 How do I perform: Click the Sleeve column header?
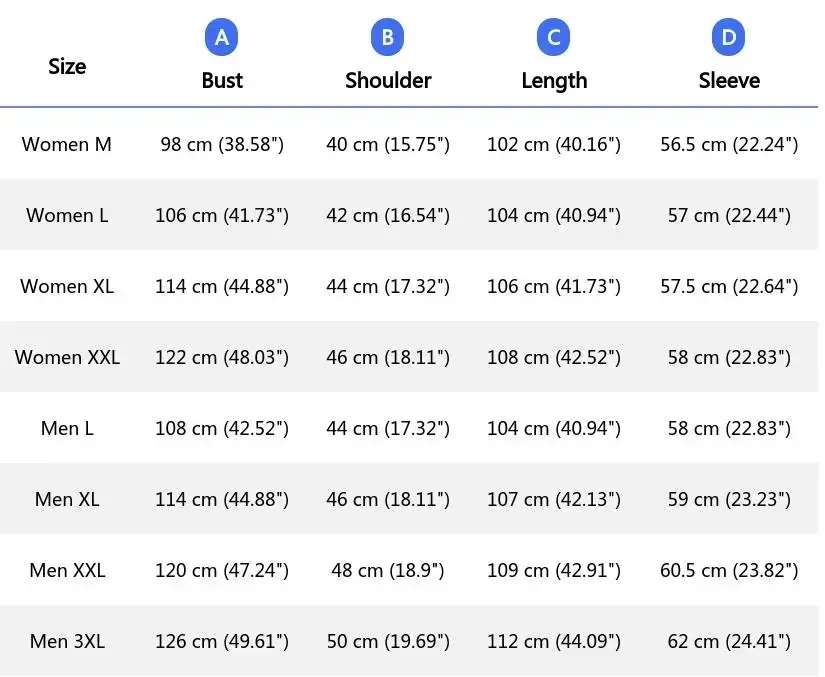coord(729,81)
